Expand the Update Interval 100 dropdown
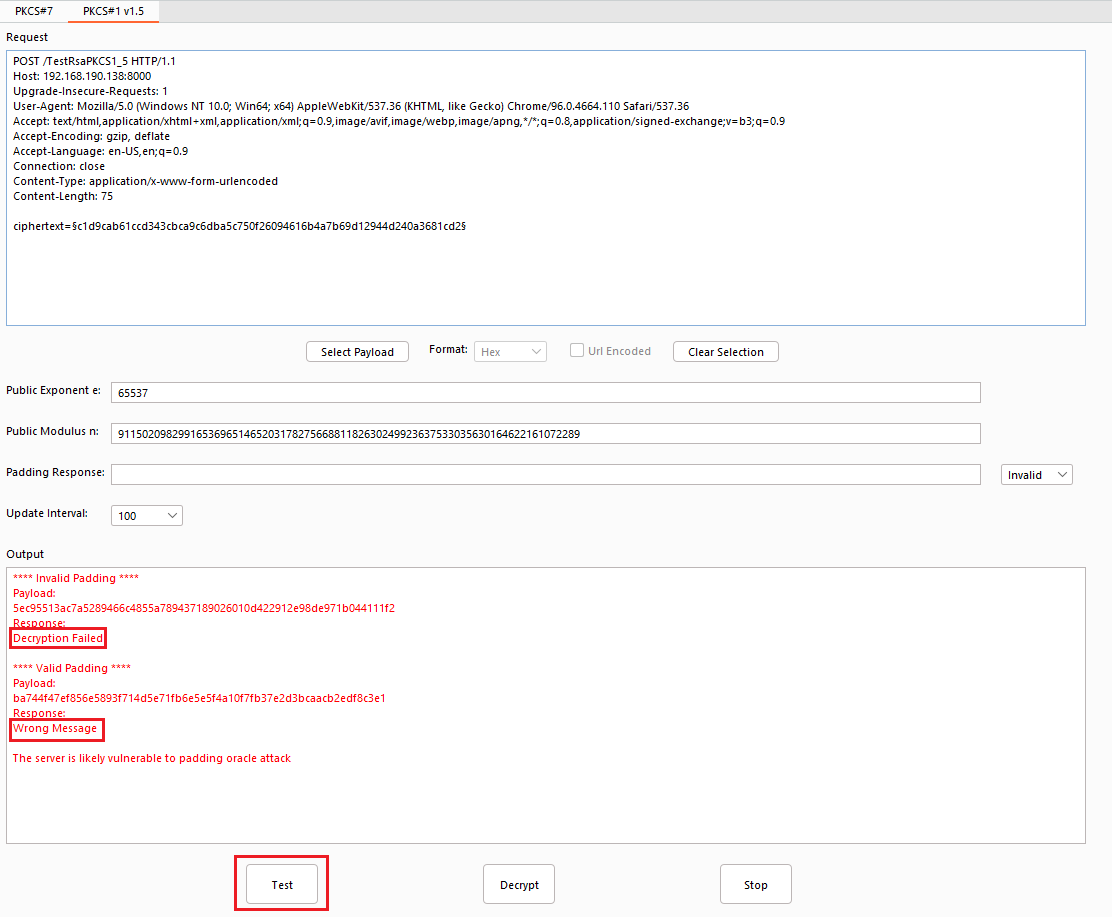The image size is (1113, 917). click(x=147, y=516)
